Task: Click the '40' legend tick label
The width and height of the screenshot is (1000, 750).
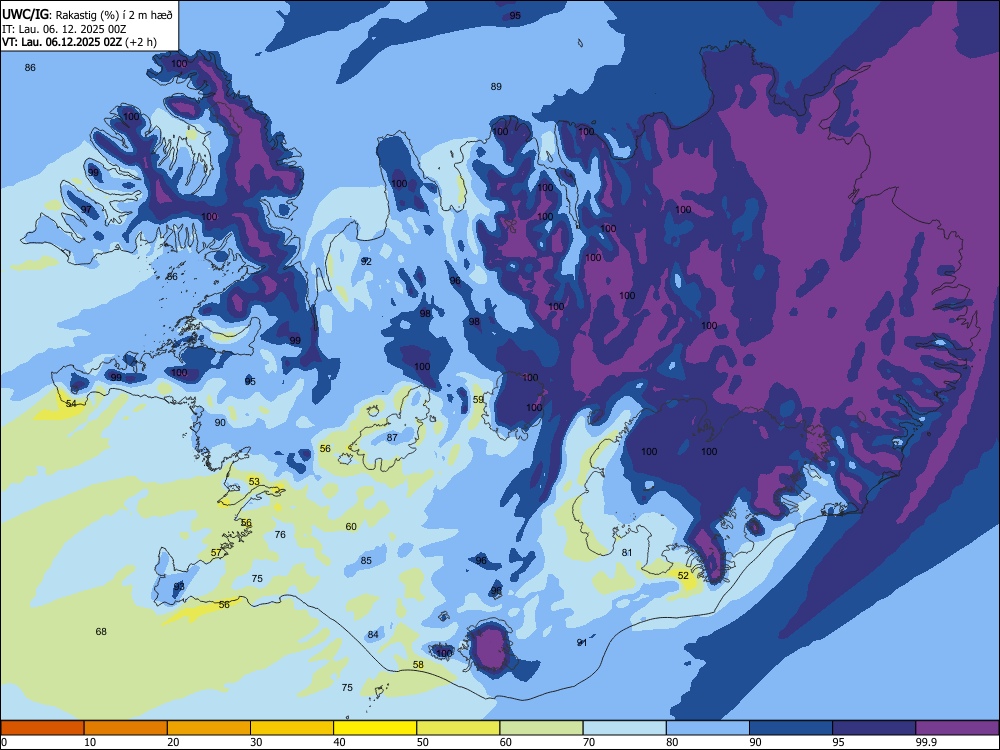Action: [340, 742]
